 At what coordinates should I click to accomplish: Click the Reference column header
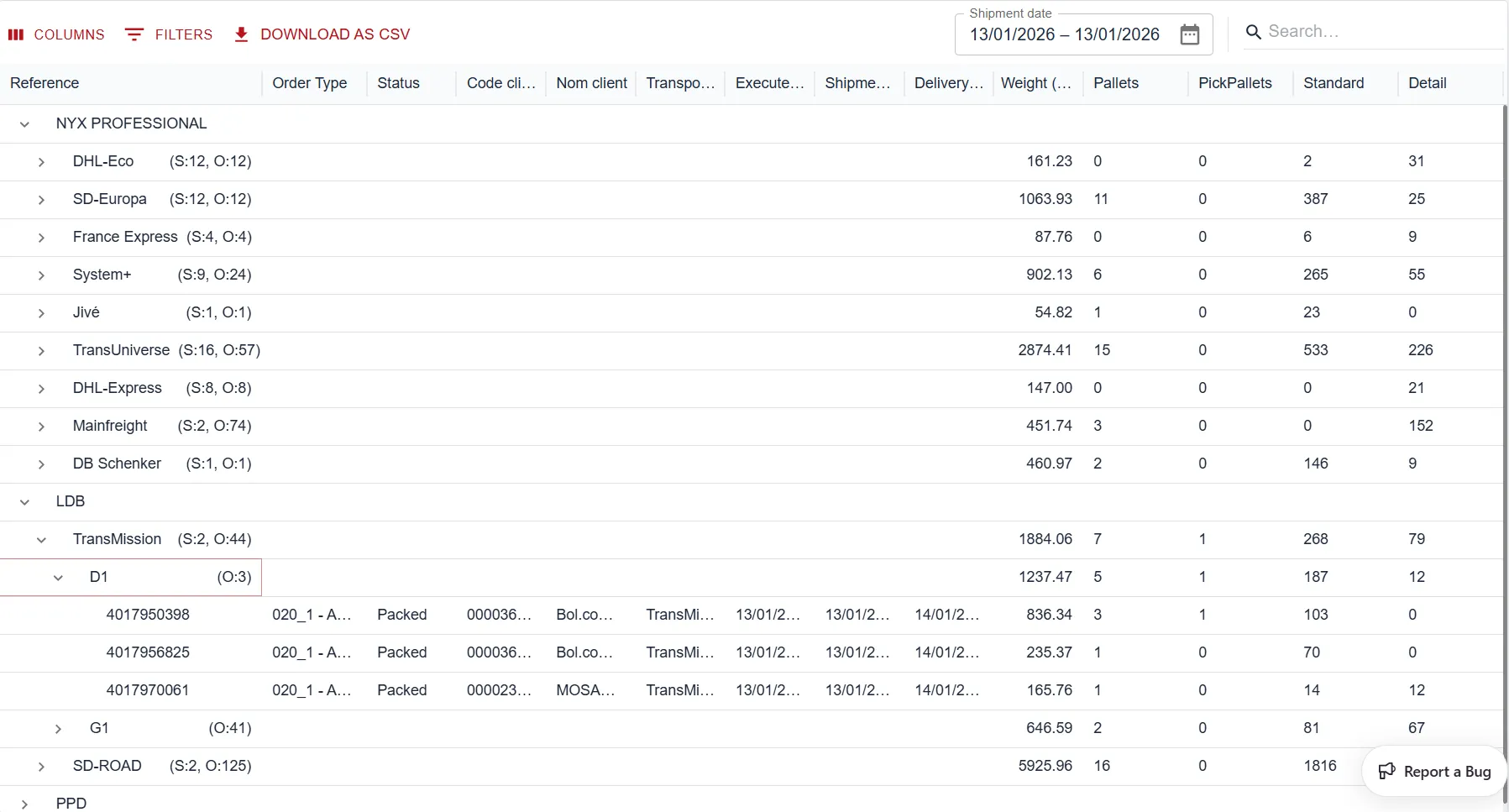(x=45, y=83)
